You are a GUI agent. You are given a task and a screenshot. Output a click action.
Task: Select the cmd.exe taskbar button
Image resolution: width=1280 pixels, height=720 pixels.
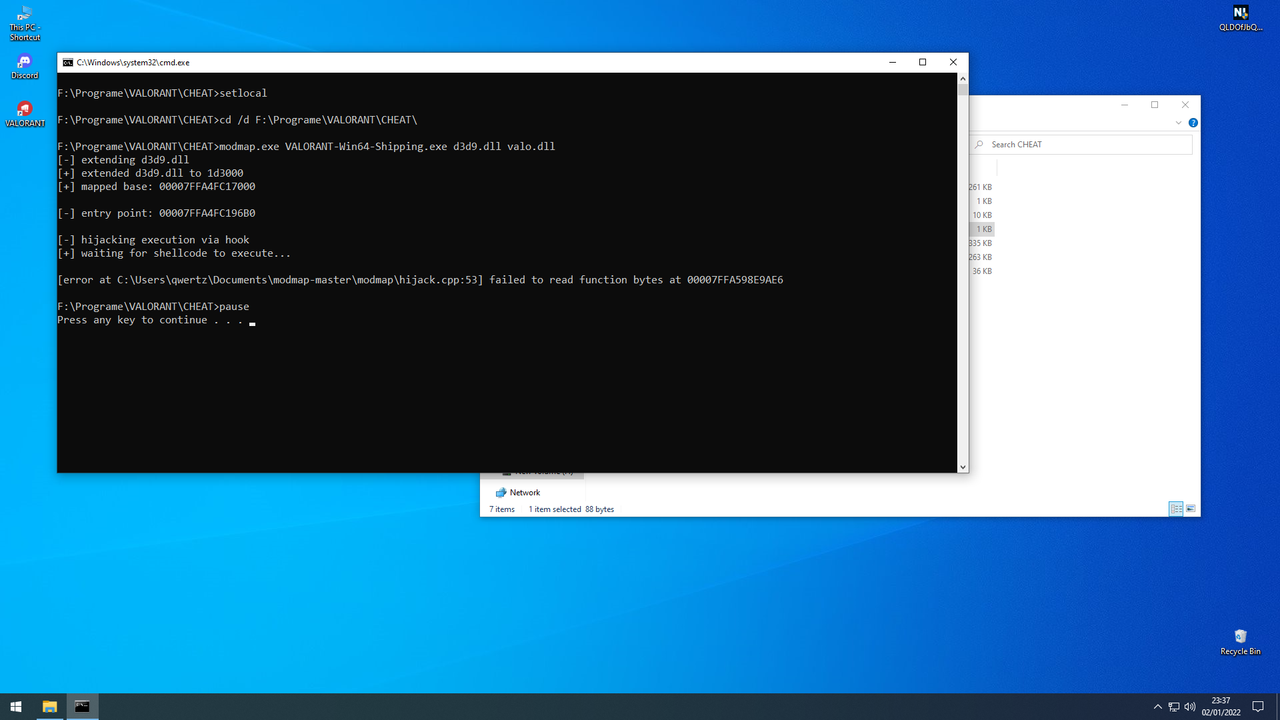point(82,706)
